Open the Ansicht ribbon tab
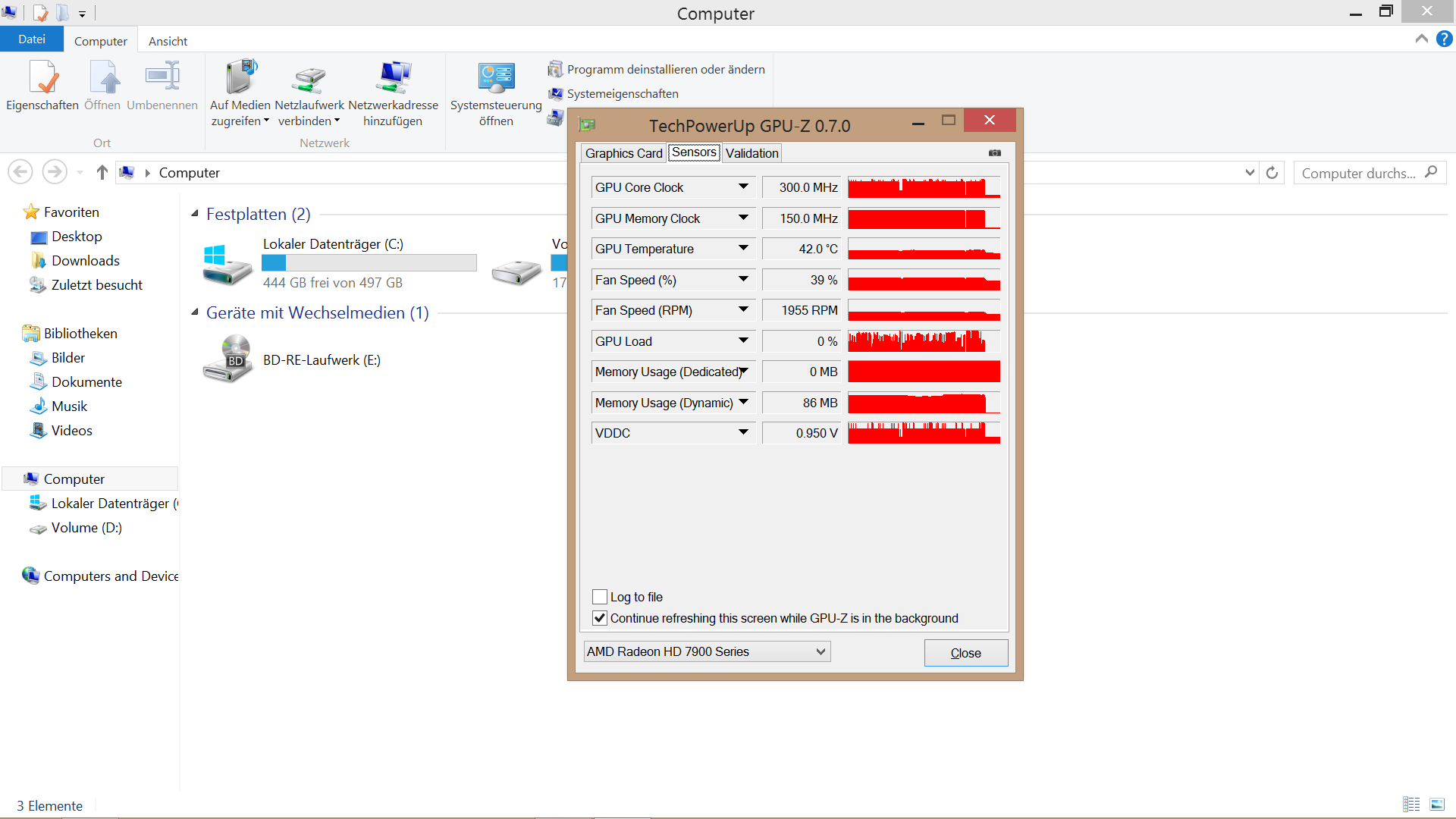 point(168,41)
